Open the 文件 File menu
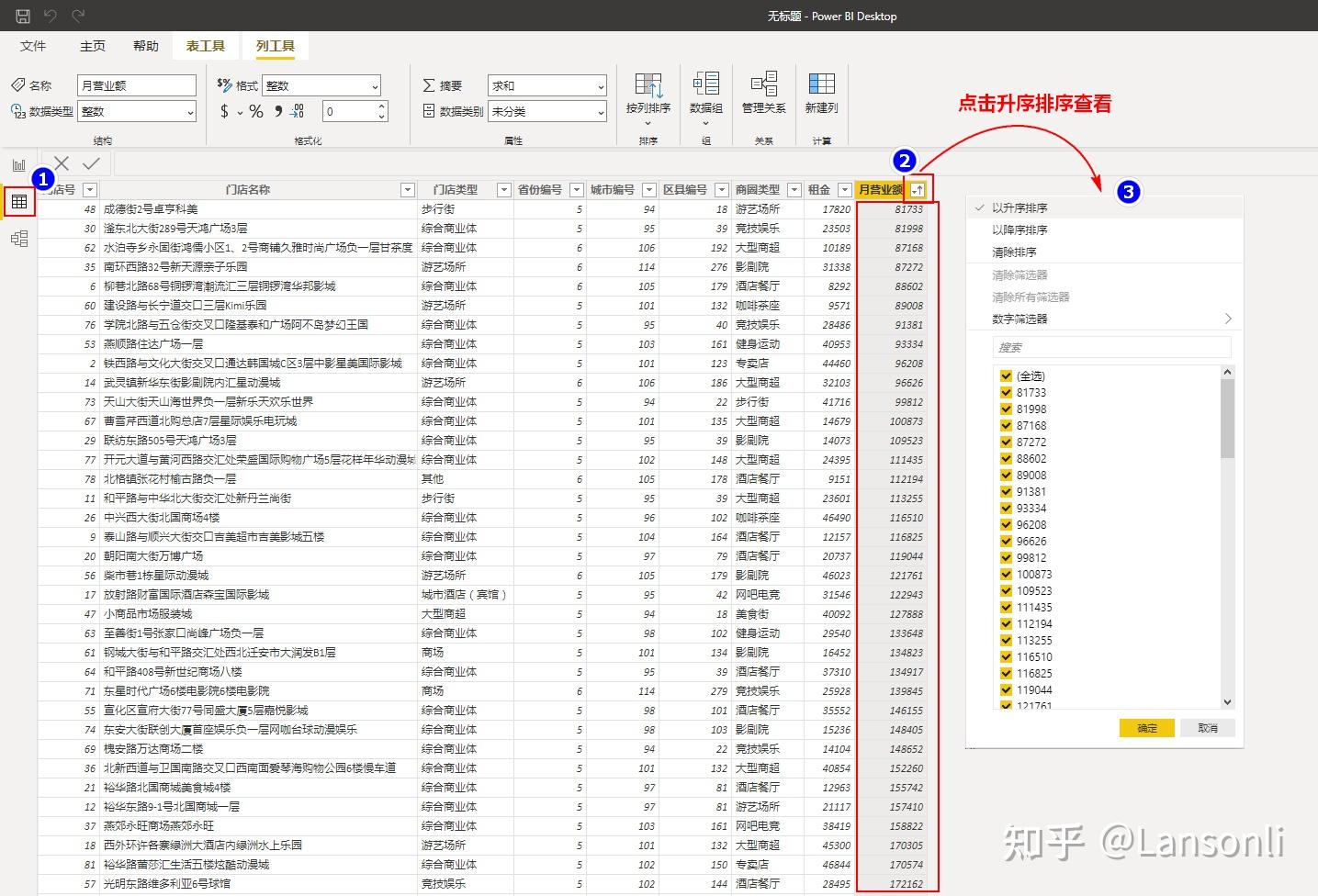Viewport: 1318px width, 896px height. coord(33,46)
